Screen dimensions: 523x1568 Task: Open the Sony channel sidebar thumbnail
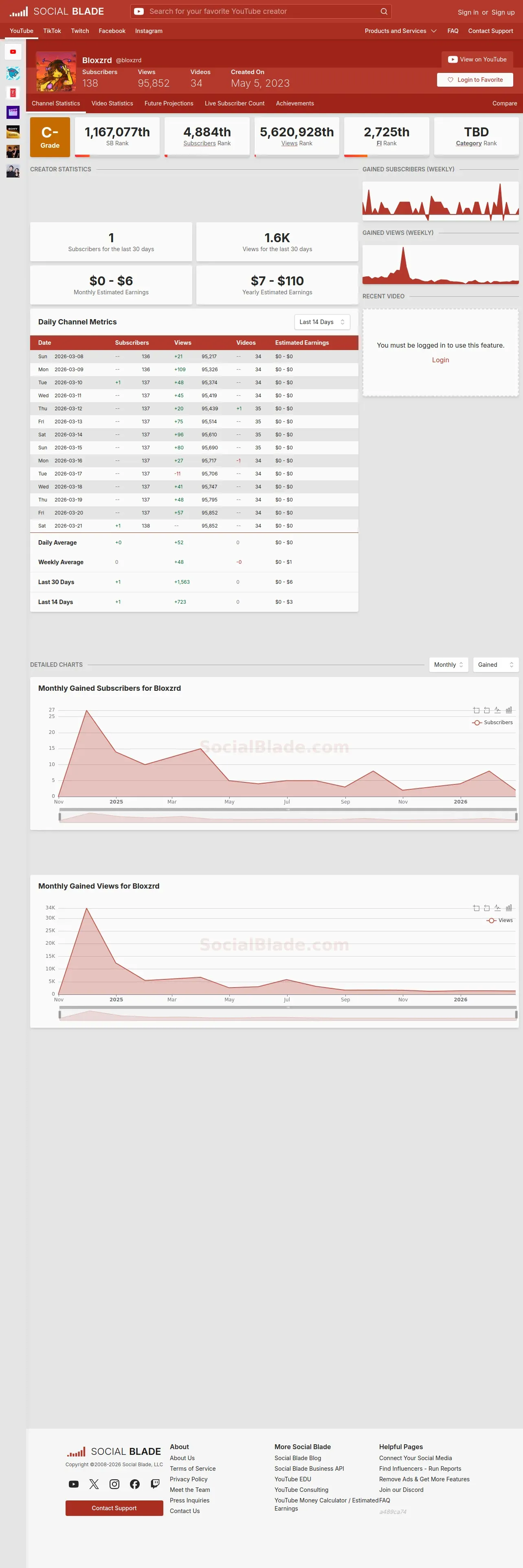coord(13,131)
